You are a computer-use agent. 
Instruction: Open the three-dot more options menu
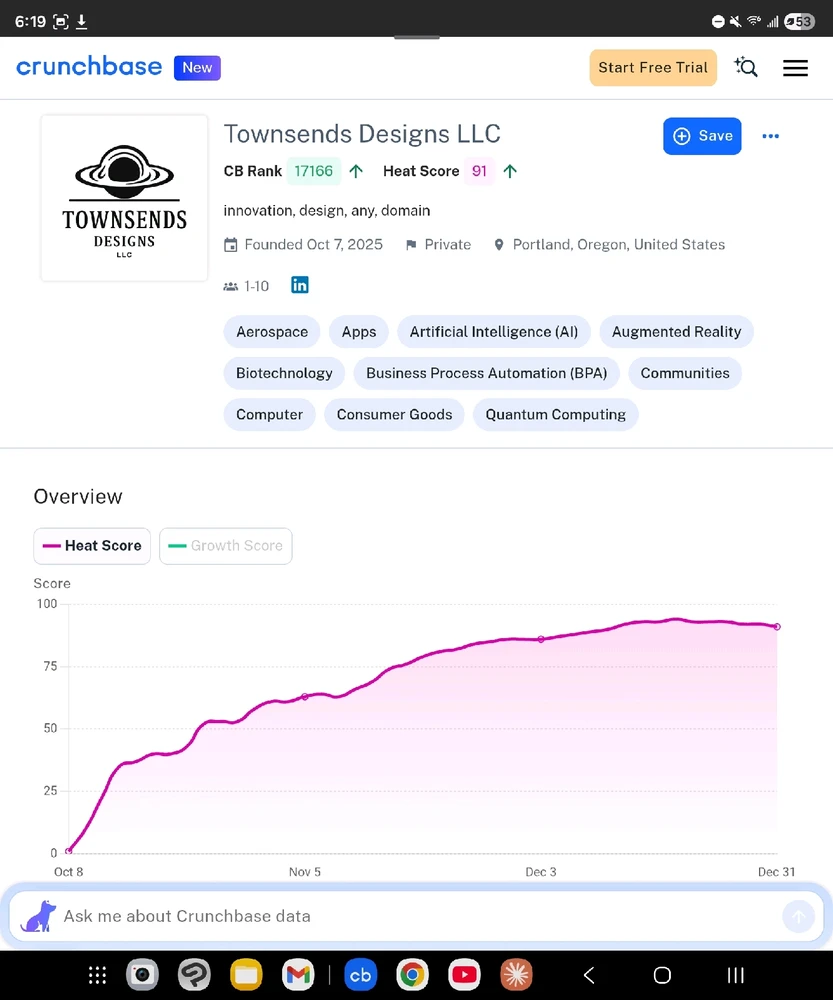click(x=770, y=136)
